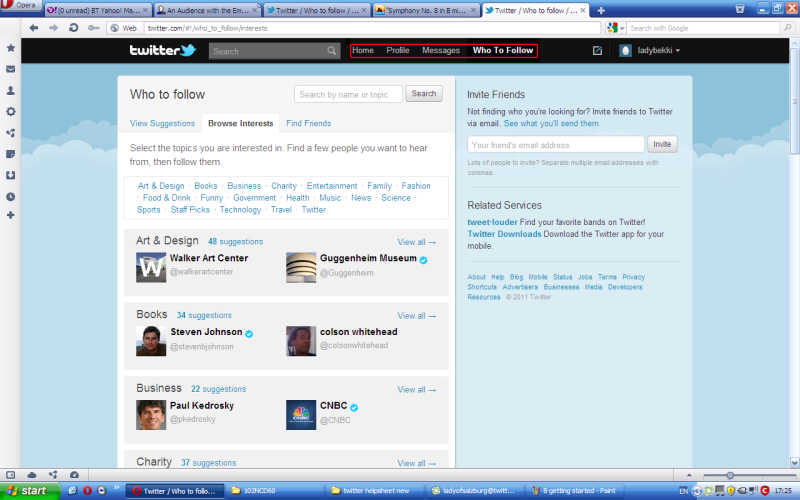Open the password wand key icon
Viewport: 800px width, 500px height.
93,28
